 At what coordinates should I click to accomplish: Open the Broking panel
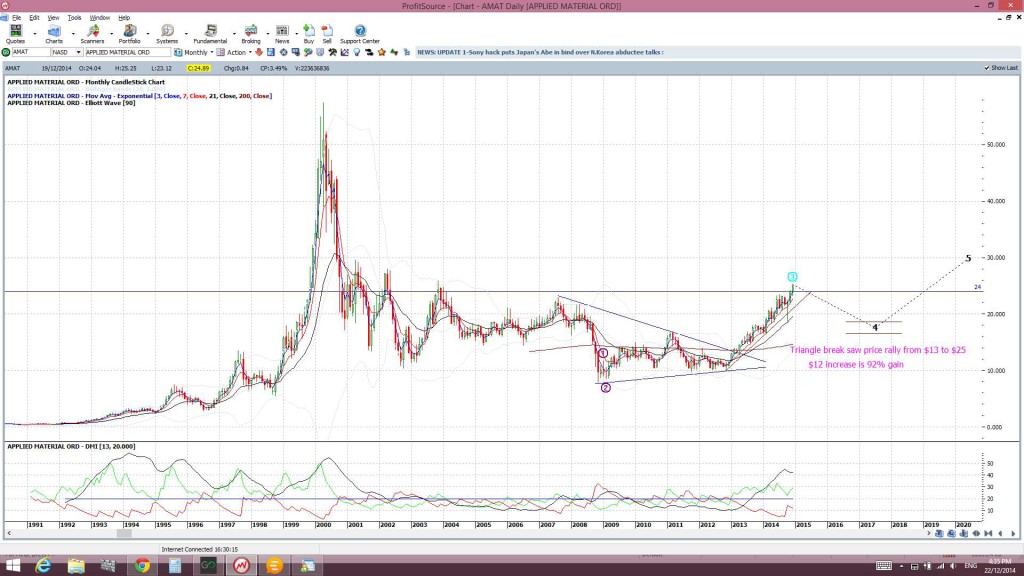tap(251, 34)
